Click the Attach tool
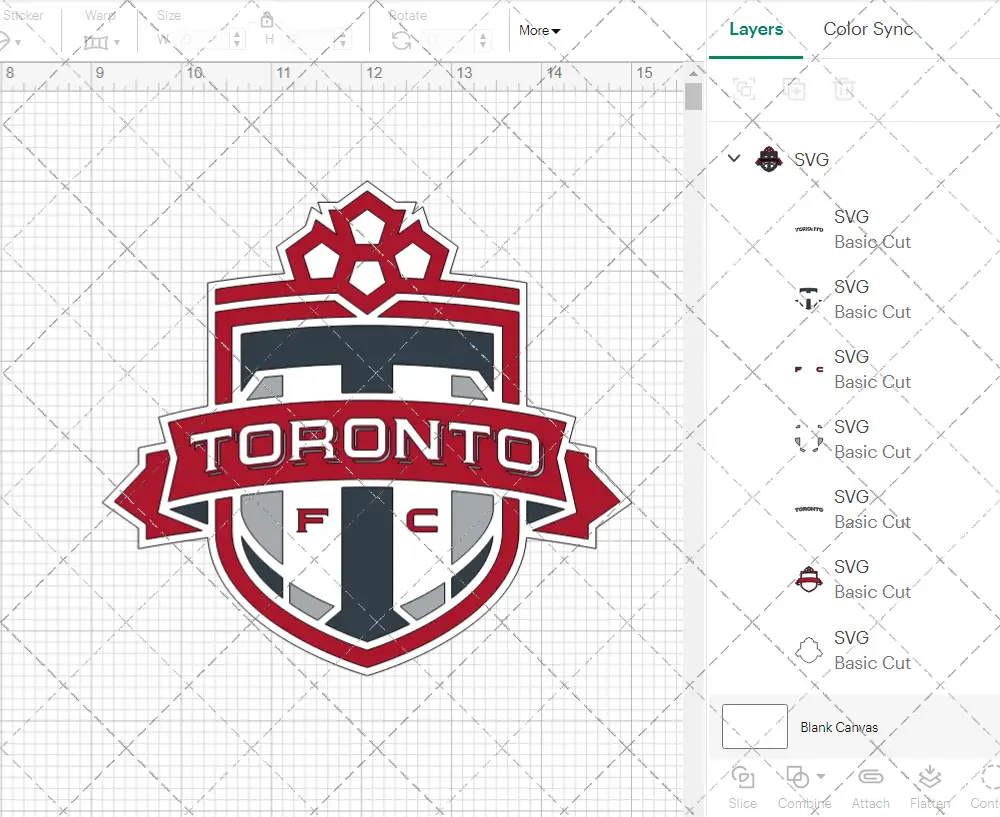 (x=871, y=788)
